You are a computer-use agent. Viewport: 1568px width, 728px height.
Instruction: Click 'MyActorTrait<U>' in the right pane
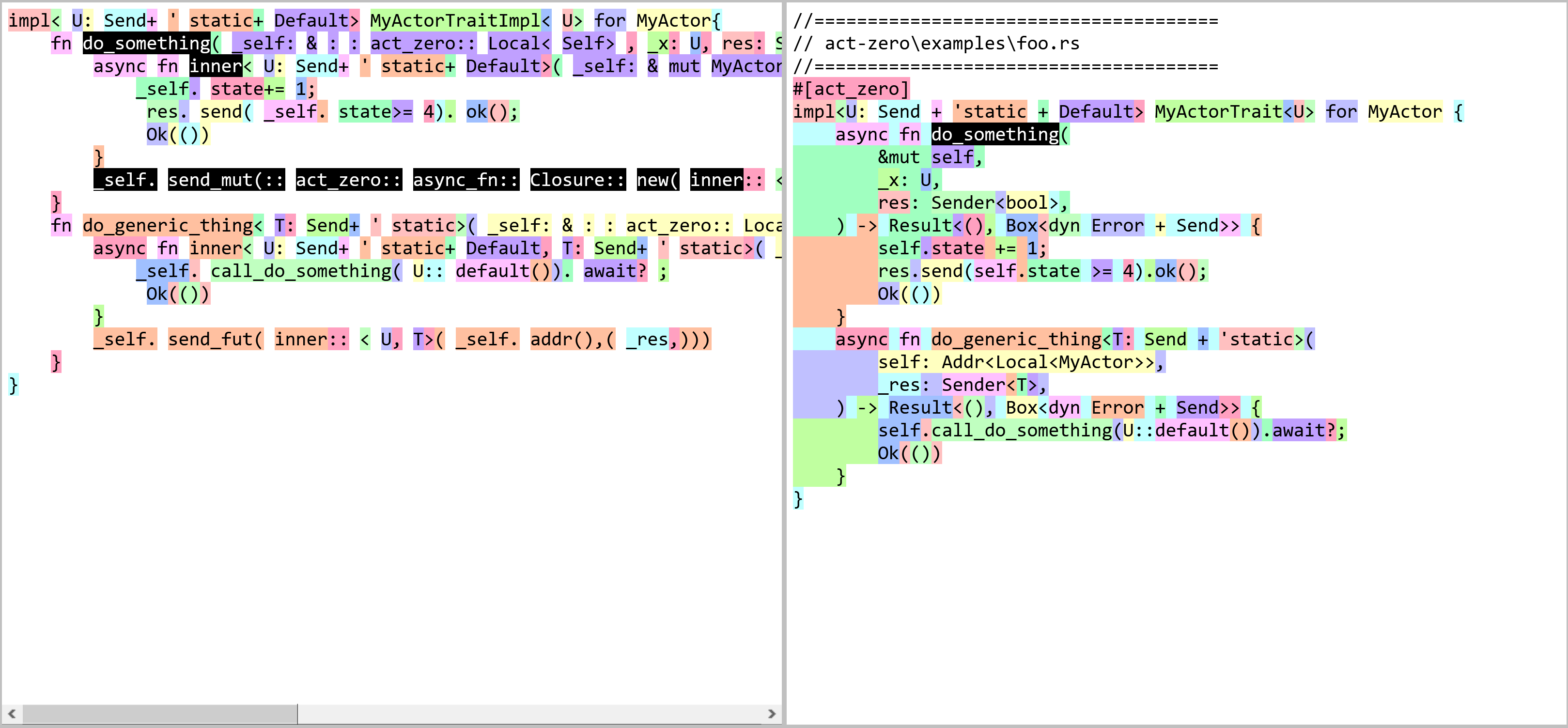coord(1234,111)
